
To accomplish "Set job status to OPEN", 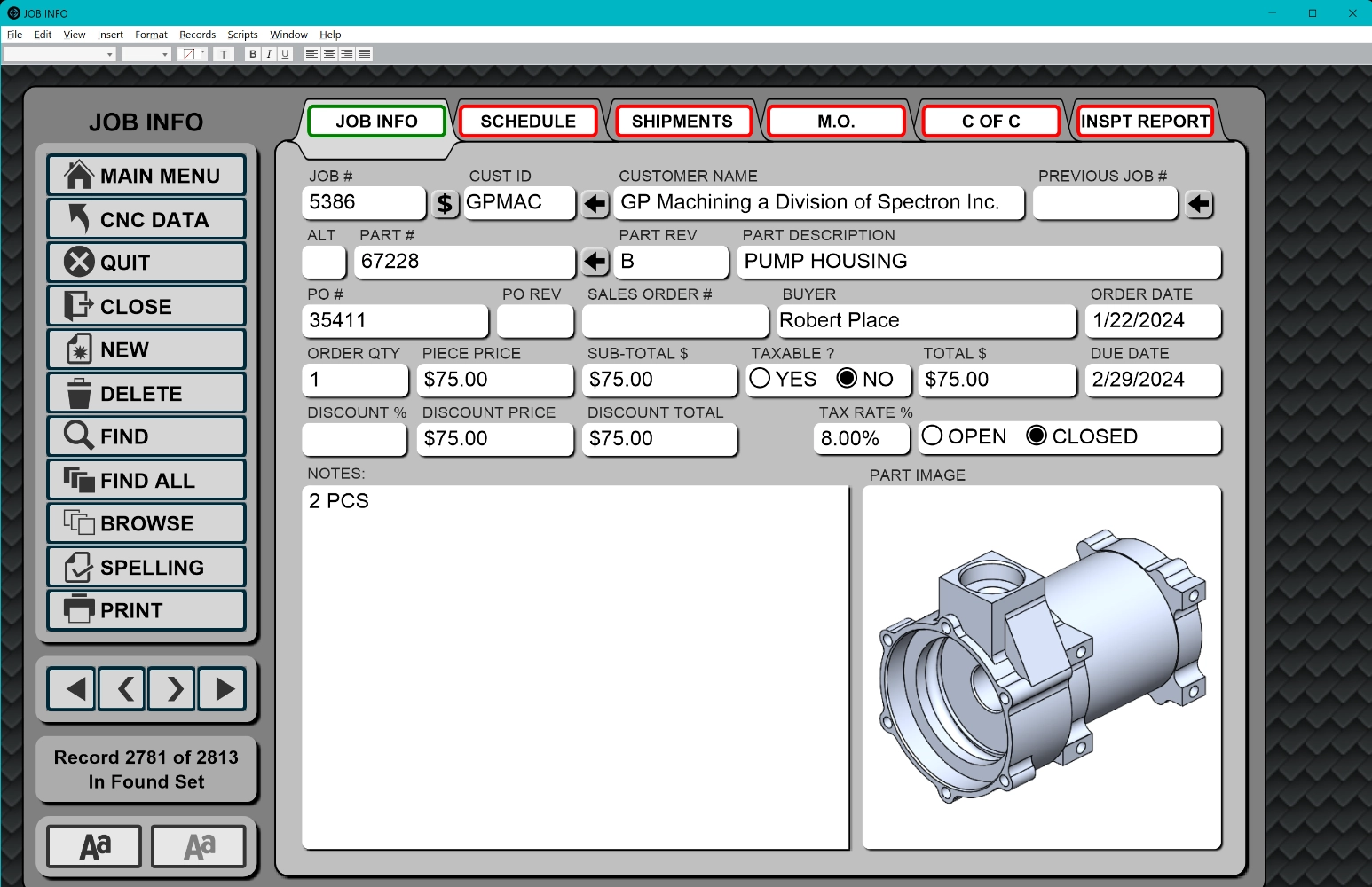I will coord(933,436).
